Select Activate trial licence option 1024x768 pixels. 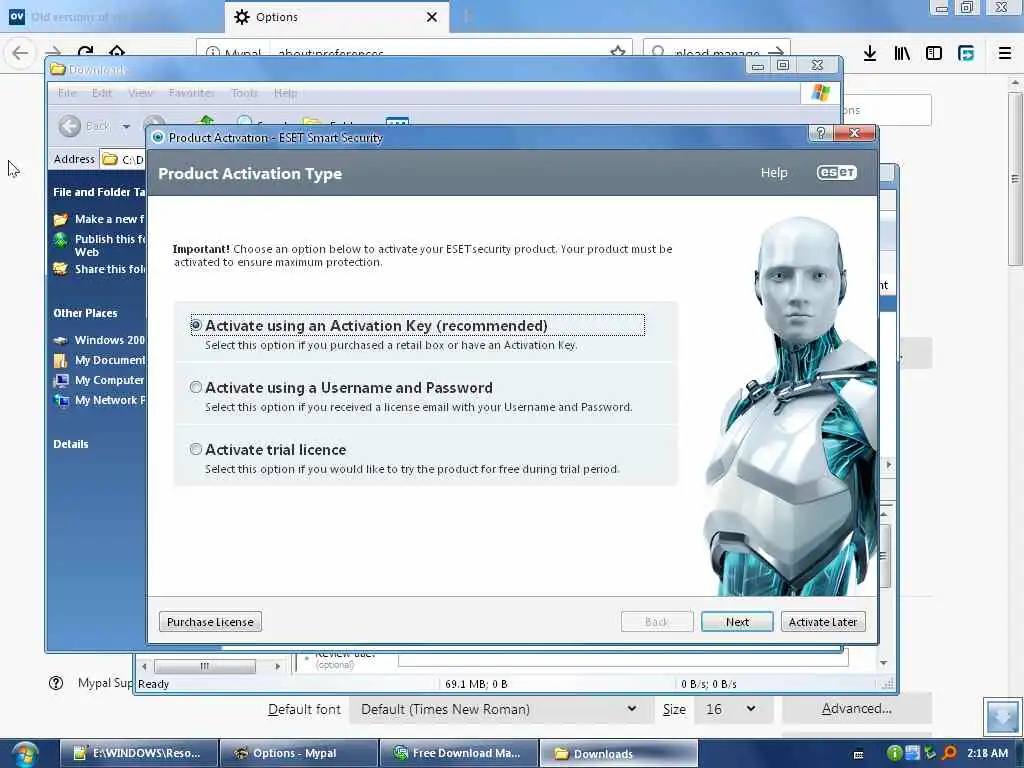[x=196, y=449]
